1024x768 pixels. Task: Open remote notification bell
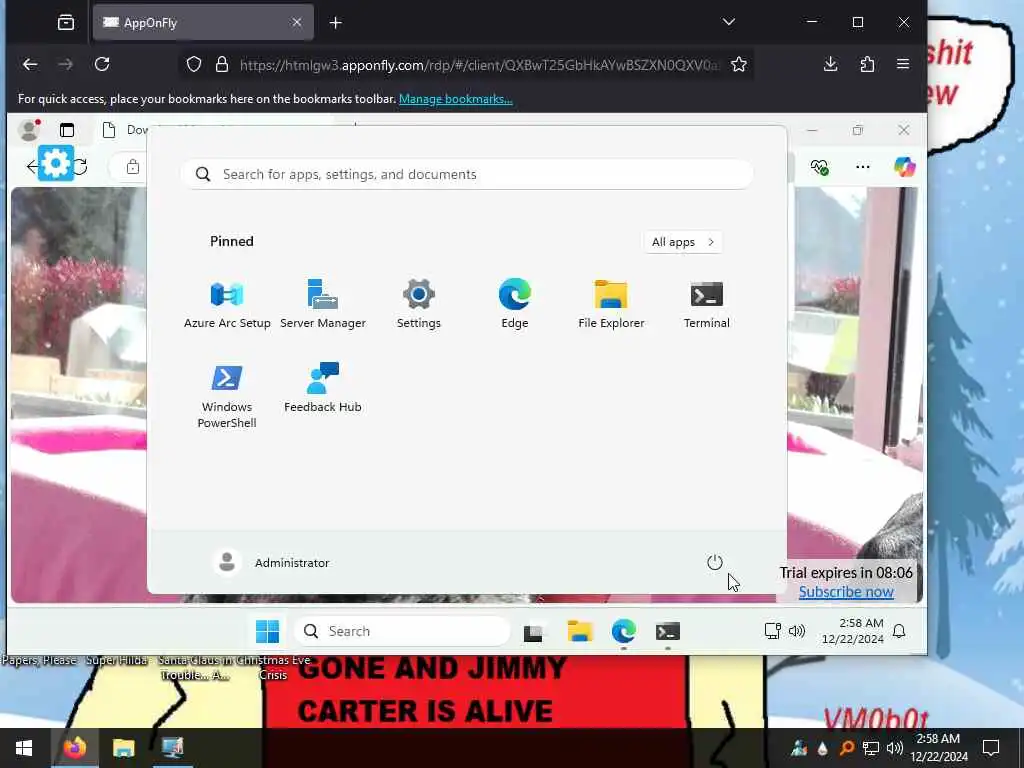[899, 631]
